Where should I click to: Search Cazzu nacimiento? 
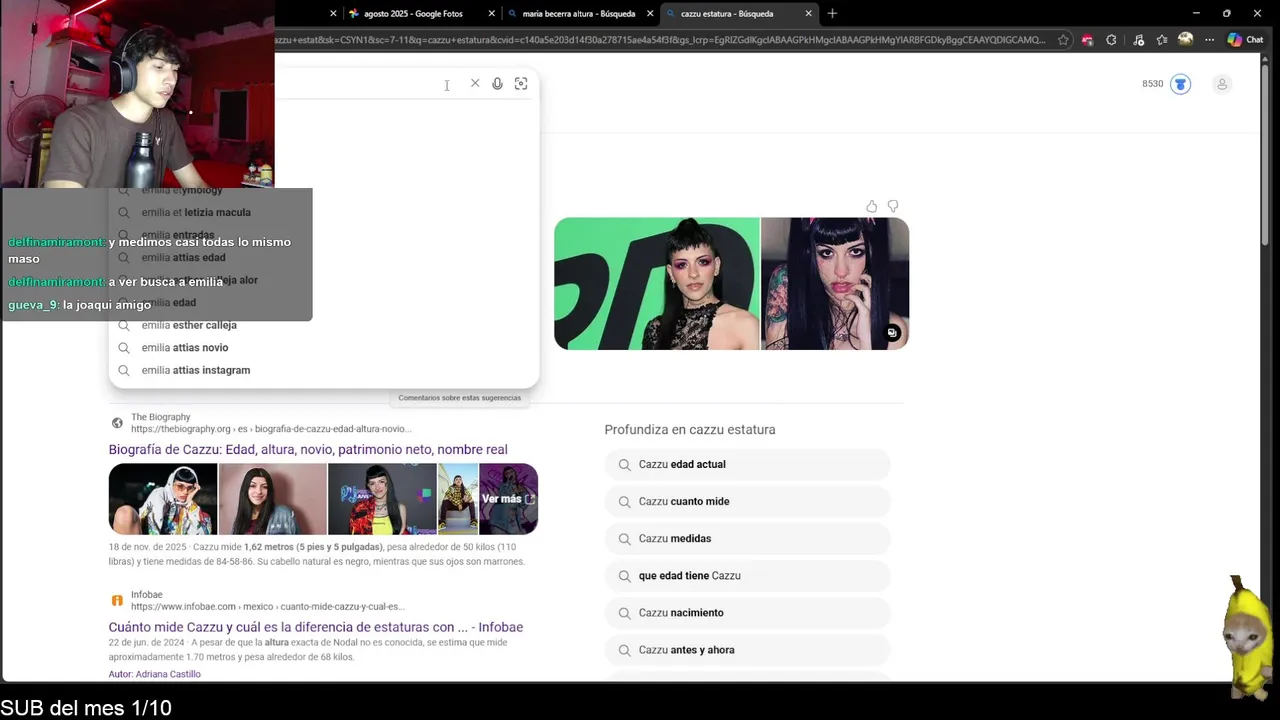point(747,613)
